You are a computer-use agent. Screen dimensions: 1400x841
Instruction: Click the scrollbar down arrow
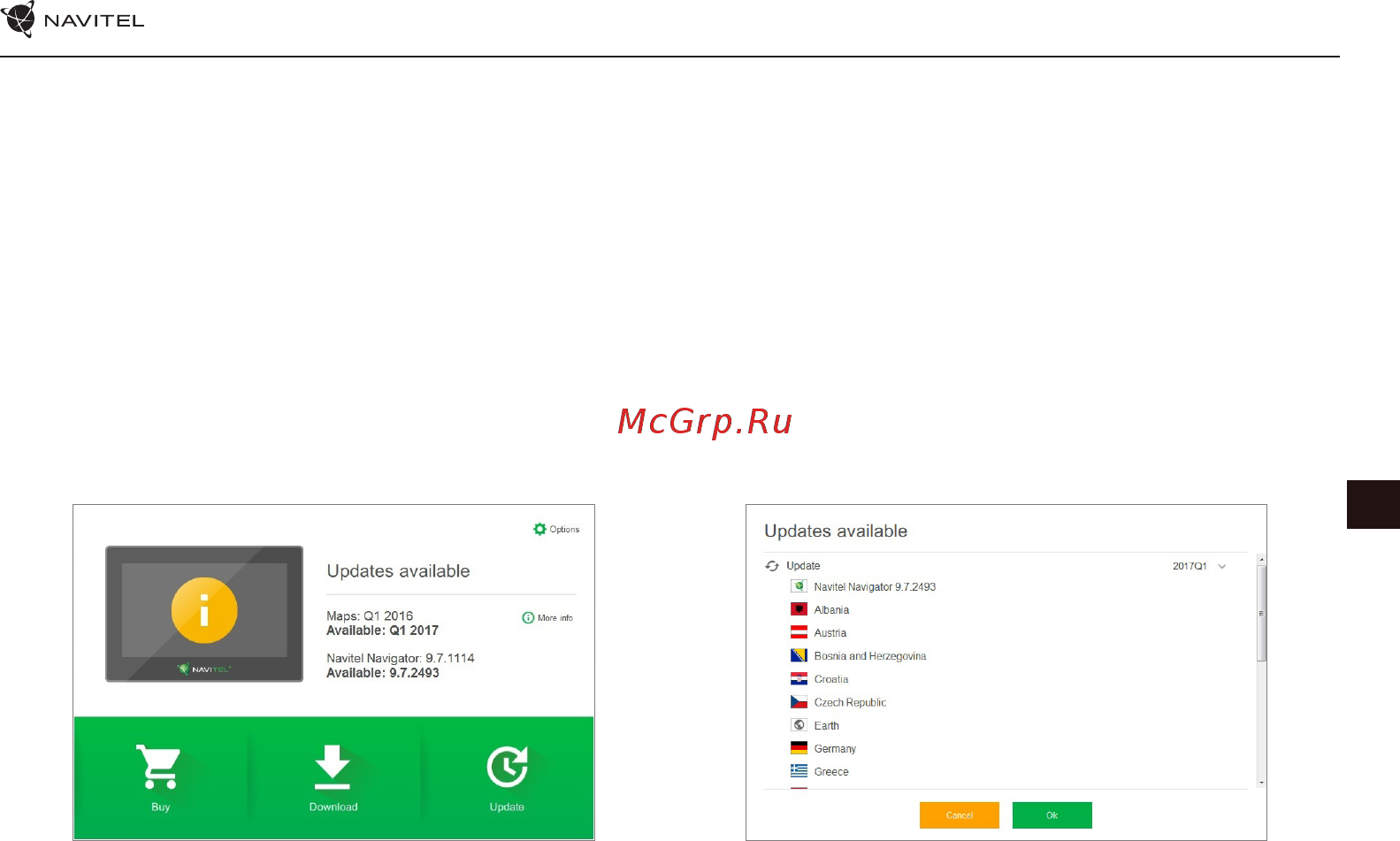pyautogui.click(x=1262, y=783)
